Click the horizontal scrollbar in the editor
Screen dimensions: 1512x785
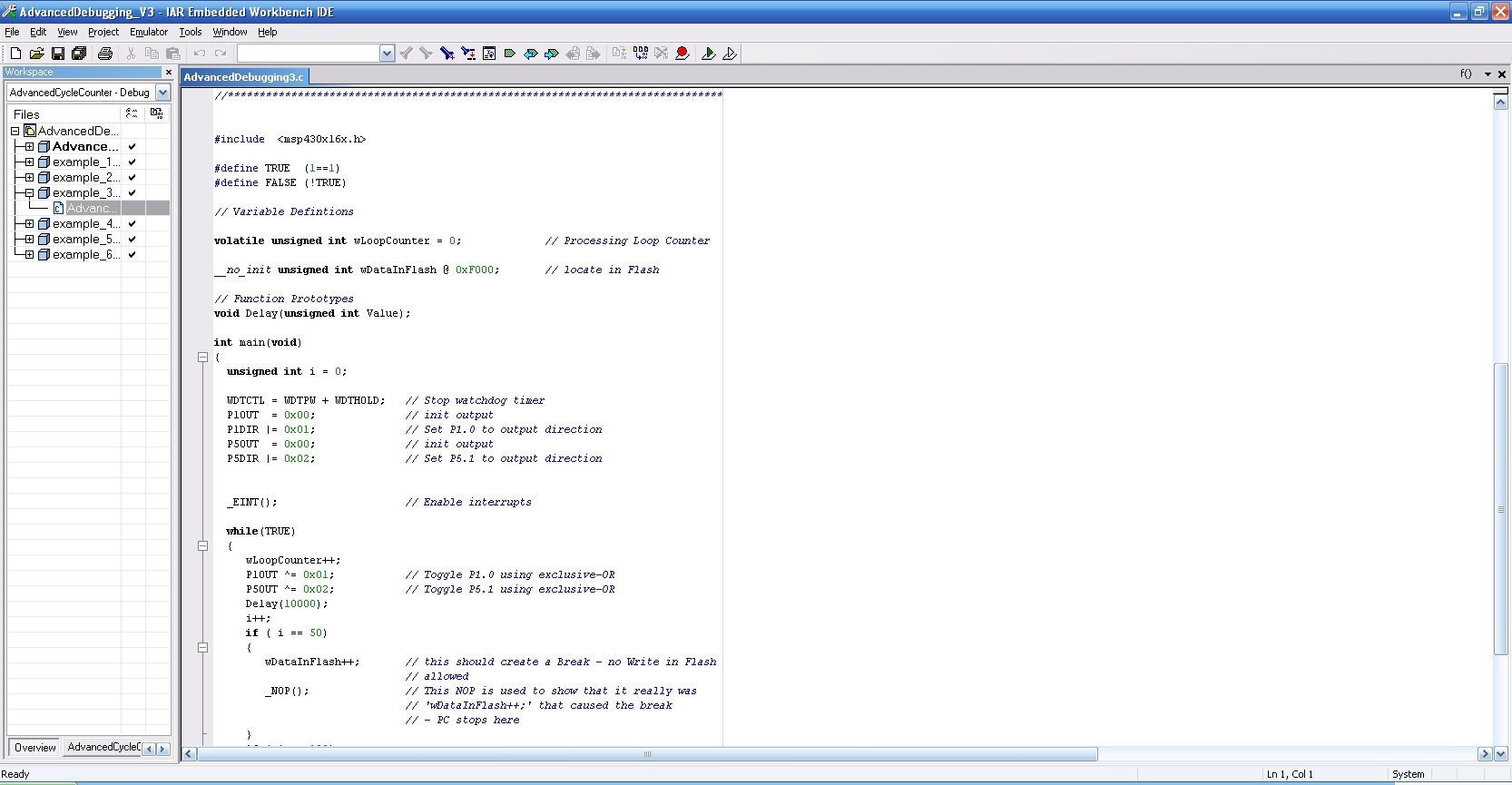pos(646,754)
